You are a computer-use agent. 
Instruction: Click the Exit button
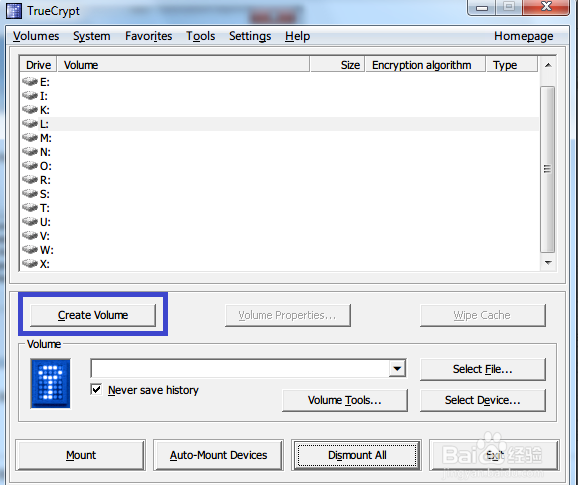coord(494,455)
